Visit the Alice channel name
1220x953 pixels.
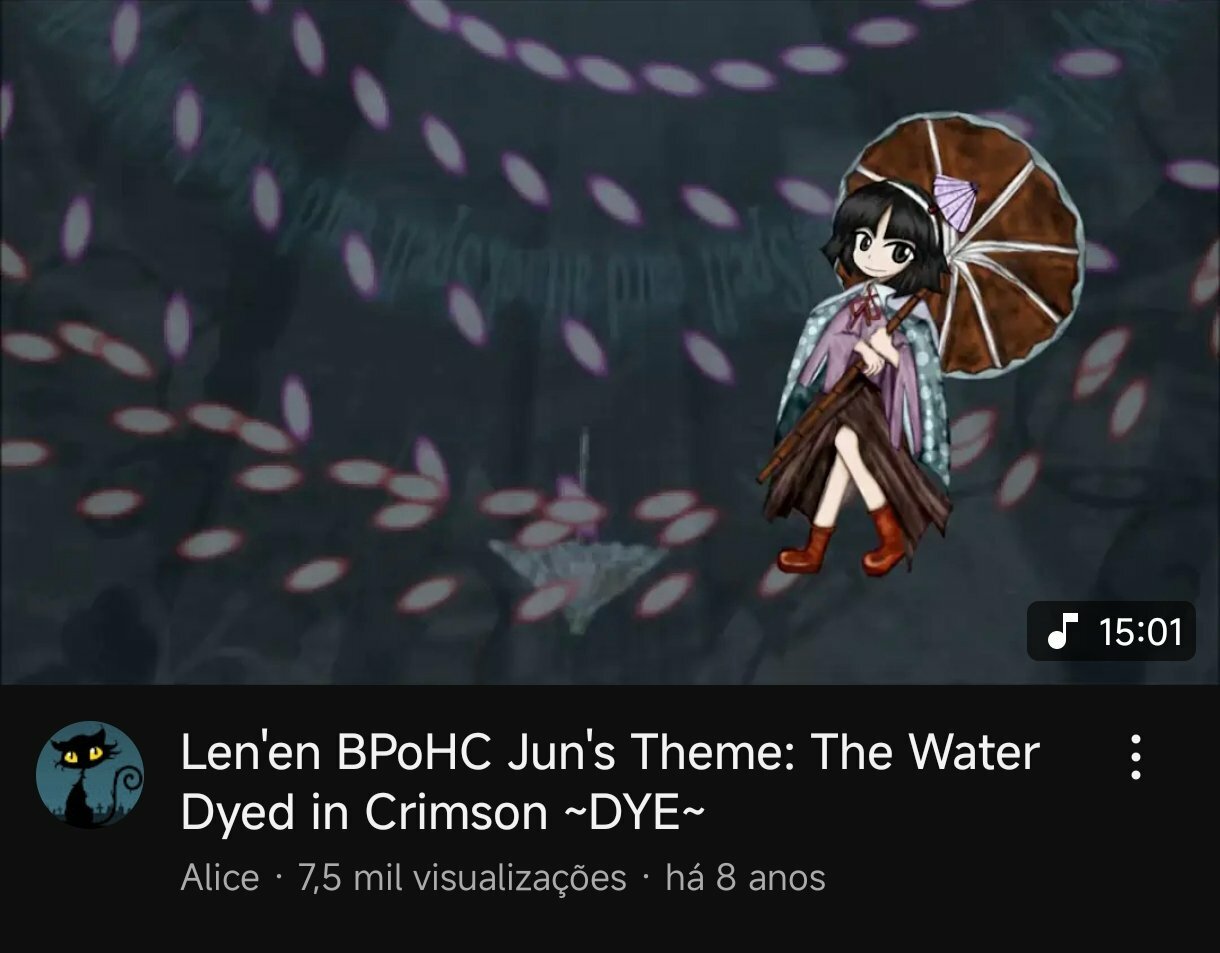click(219, 878)
